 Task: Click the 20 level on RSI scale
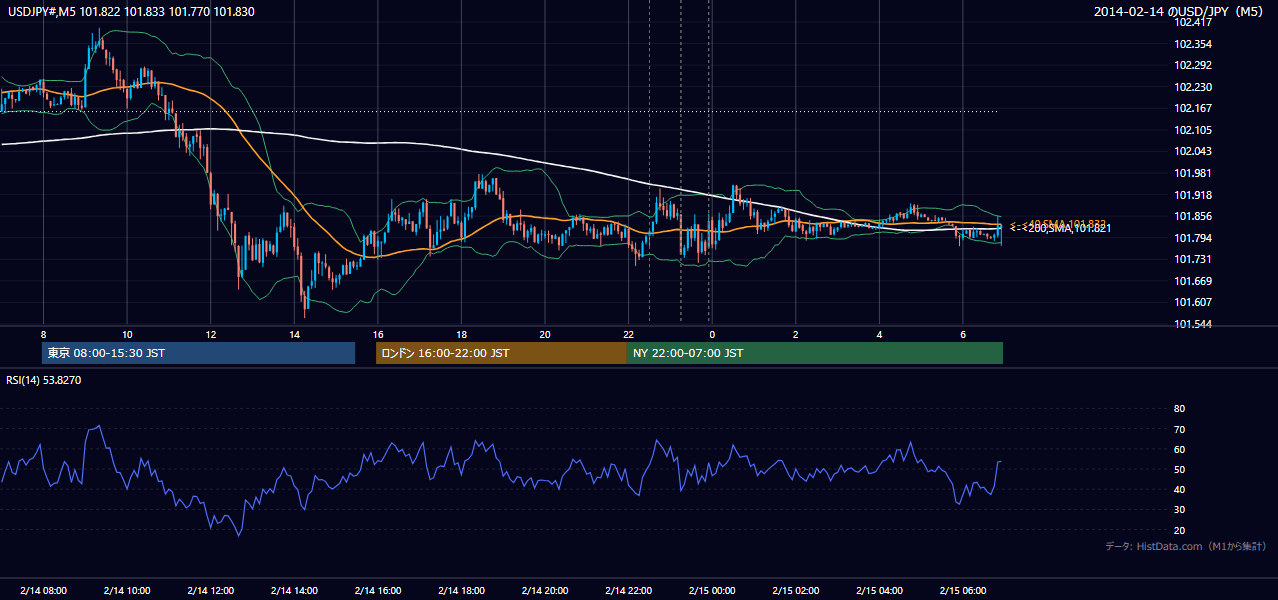(x=1179, y=530)
